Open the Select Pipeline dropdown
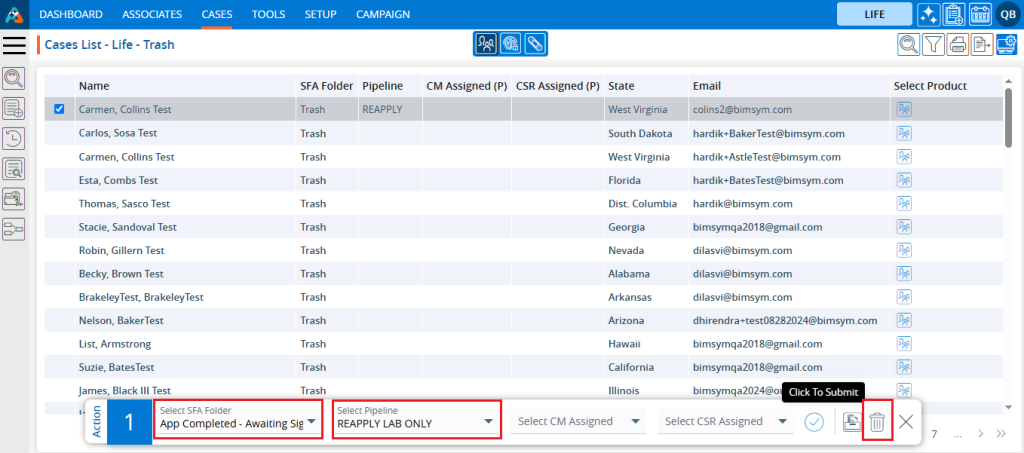 [x=416, y=422]
